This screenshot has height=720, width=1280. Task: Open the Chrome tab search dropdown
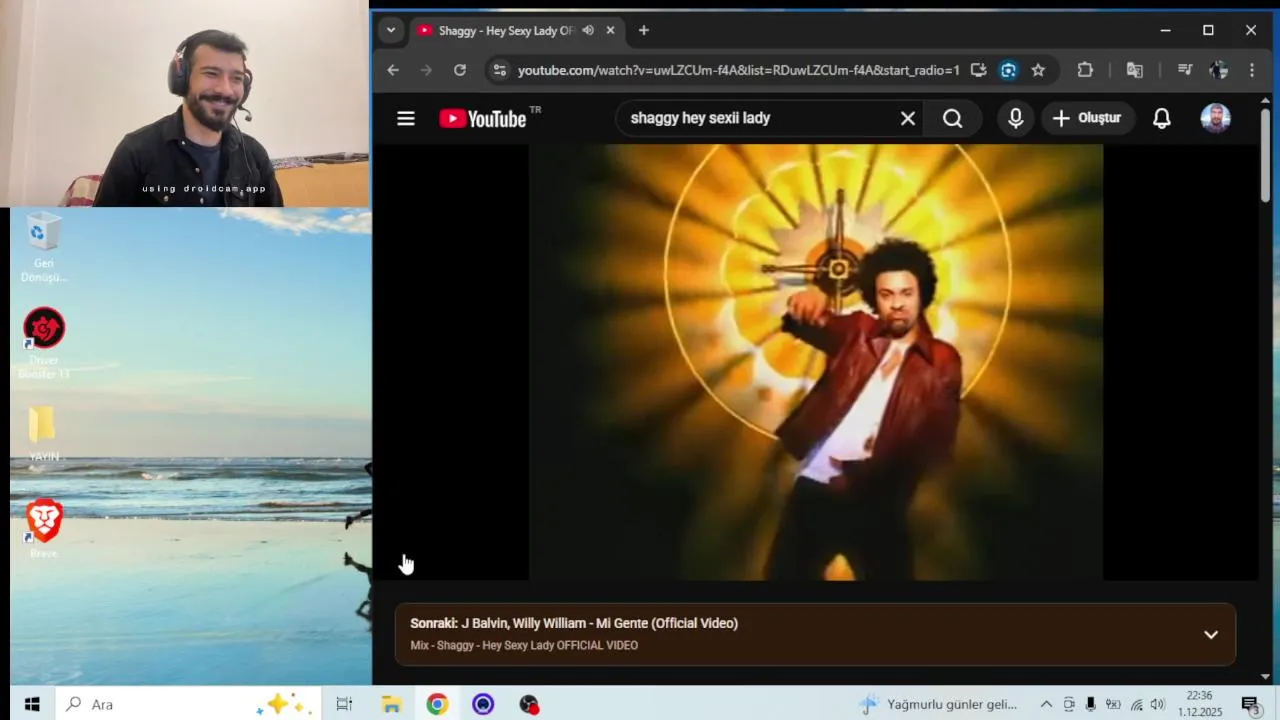[x=391, y=30]
